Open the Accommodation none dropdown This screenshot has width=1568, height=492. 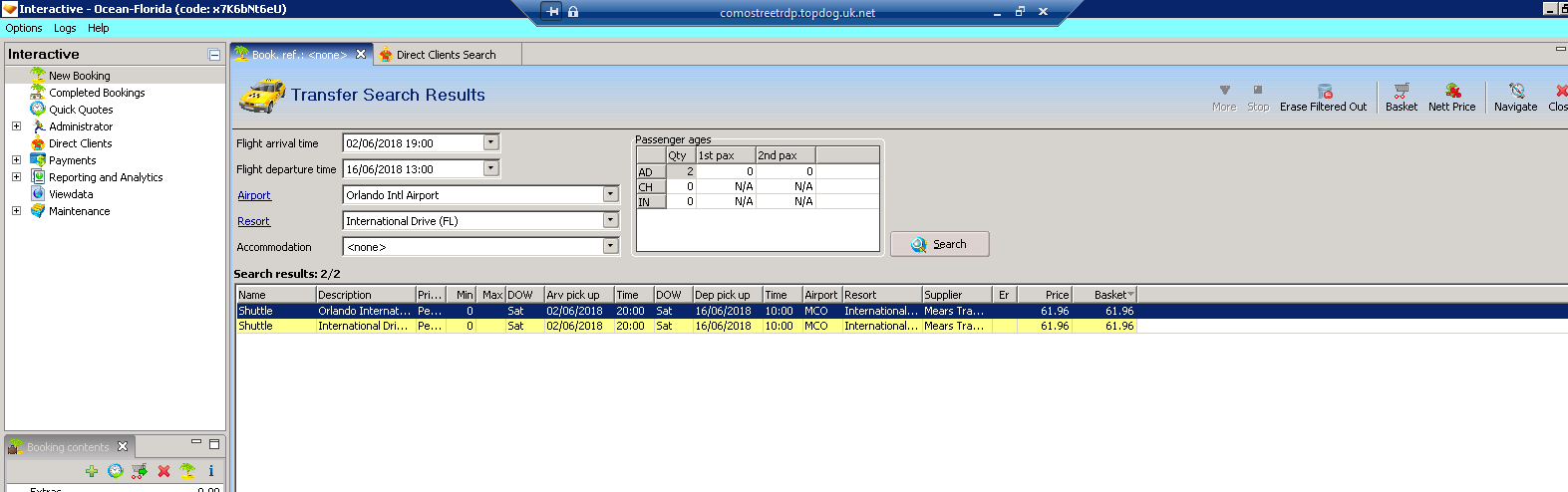pyautogui.click(x=610, y=246)
